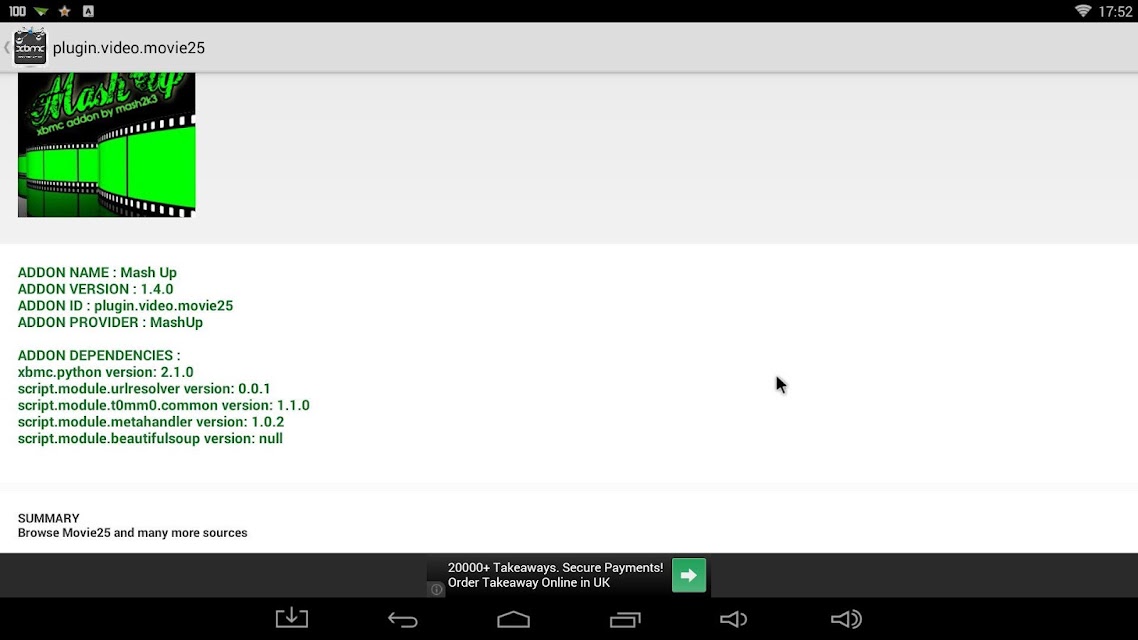1138x640 pixels.
Task: Tap the keyboard A notification icon
Action: (88, 11)
